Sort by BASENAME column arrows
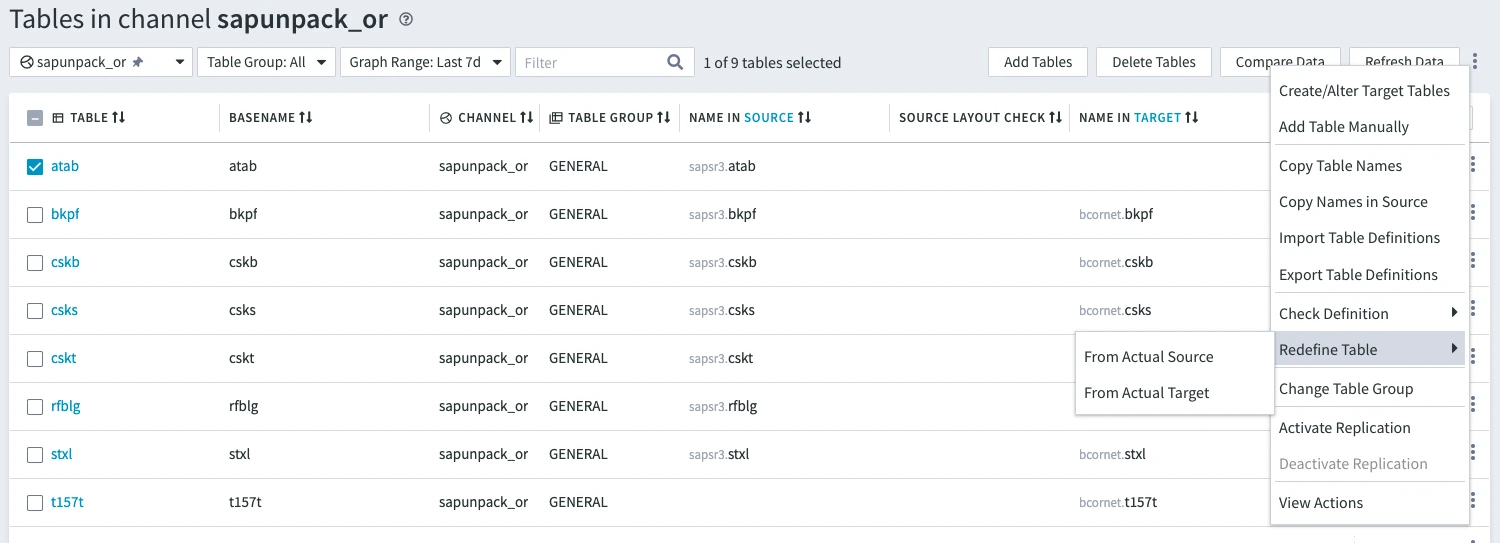This screenshot has height=543, width=1500. (306, 118)
